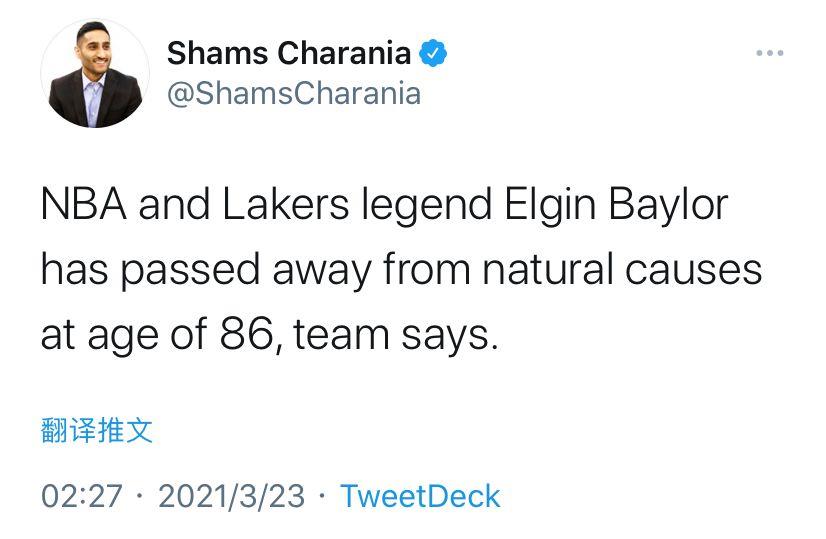Click the number "86" in the tweet
The width and height of the screenshot is (826, 539).
click(x=246, y=335)
